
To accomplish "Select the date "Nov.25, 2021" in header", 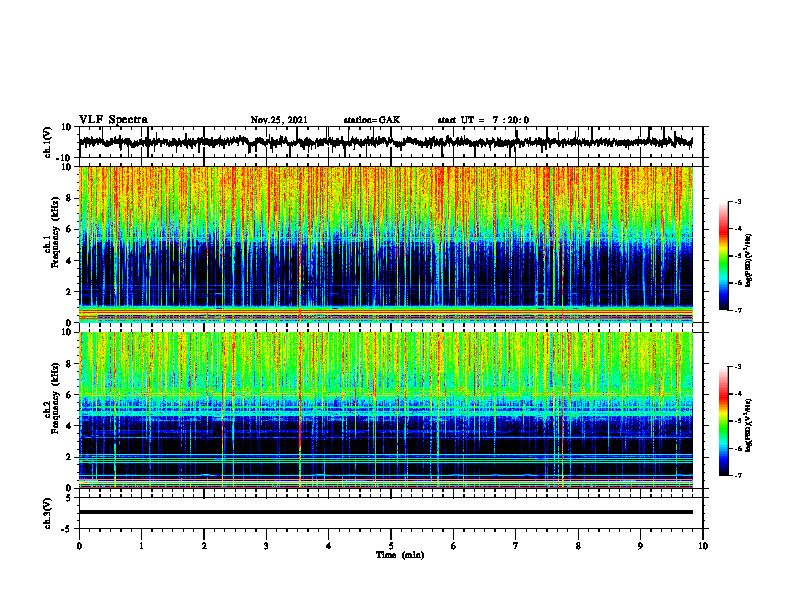I will [279, 120].
